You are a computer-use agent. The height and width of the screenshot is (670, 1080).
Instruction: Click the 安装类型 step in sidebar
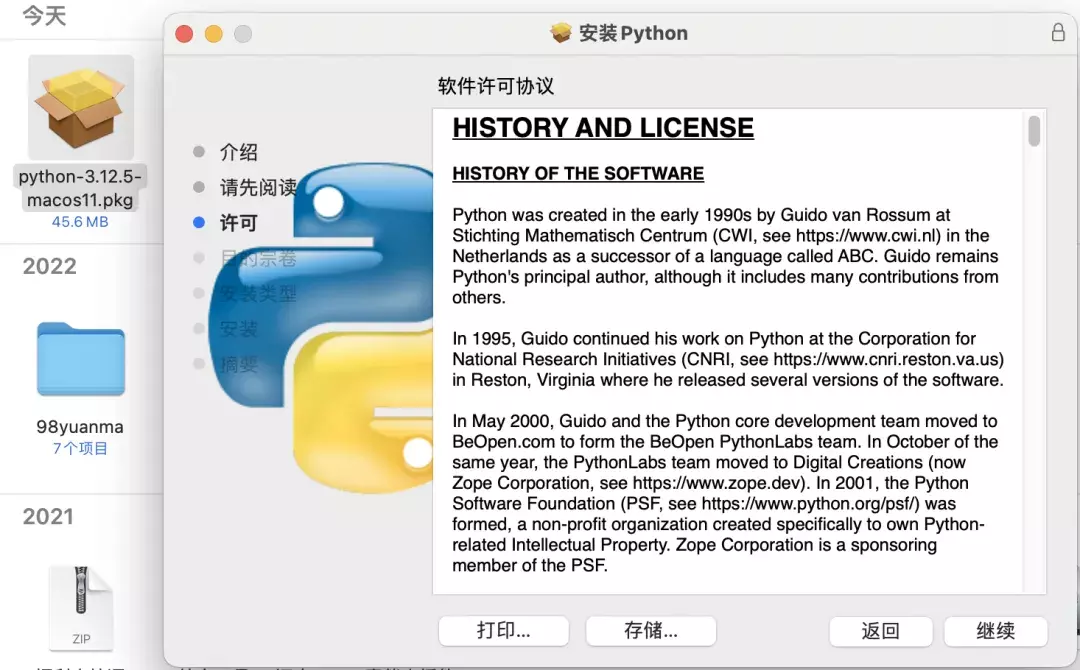click(x=258, y=293)
